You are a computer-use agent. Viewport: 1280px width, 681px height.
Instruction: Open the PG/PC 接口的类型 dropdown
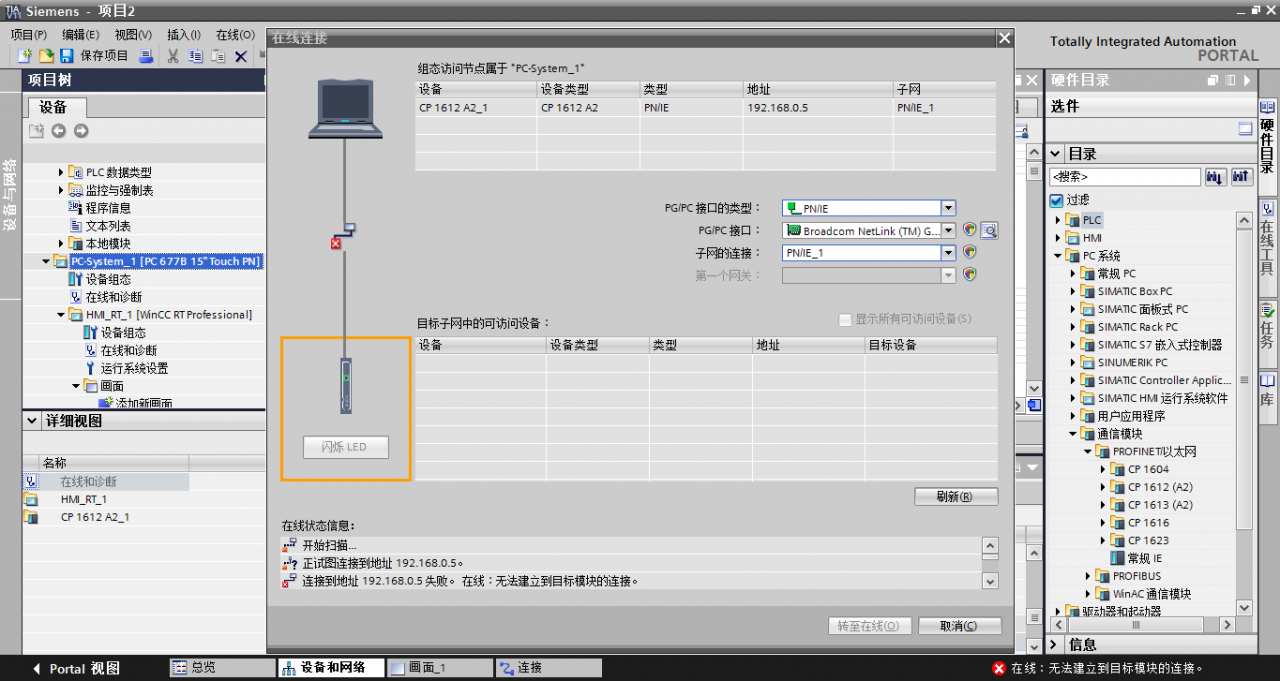pyautogui.click(x=948, y=208)
